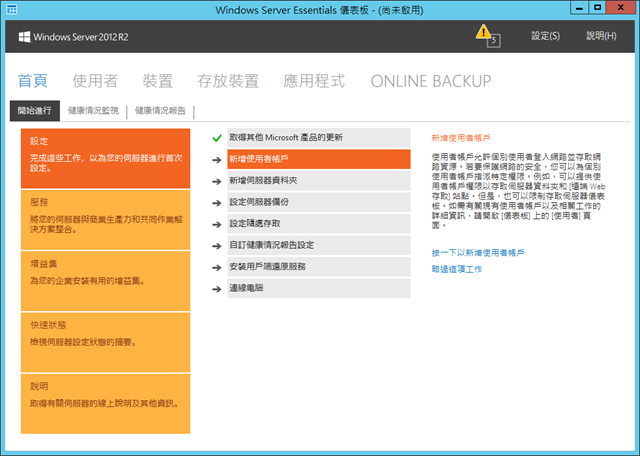Select the 增益集 category tile

point(105,281)
